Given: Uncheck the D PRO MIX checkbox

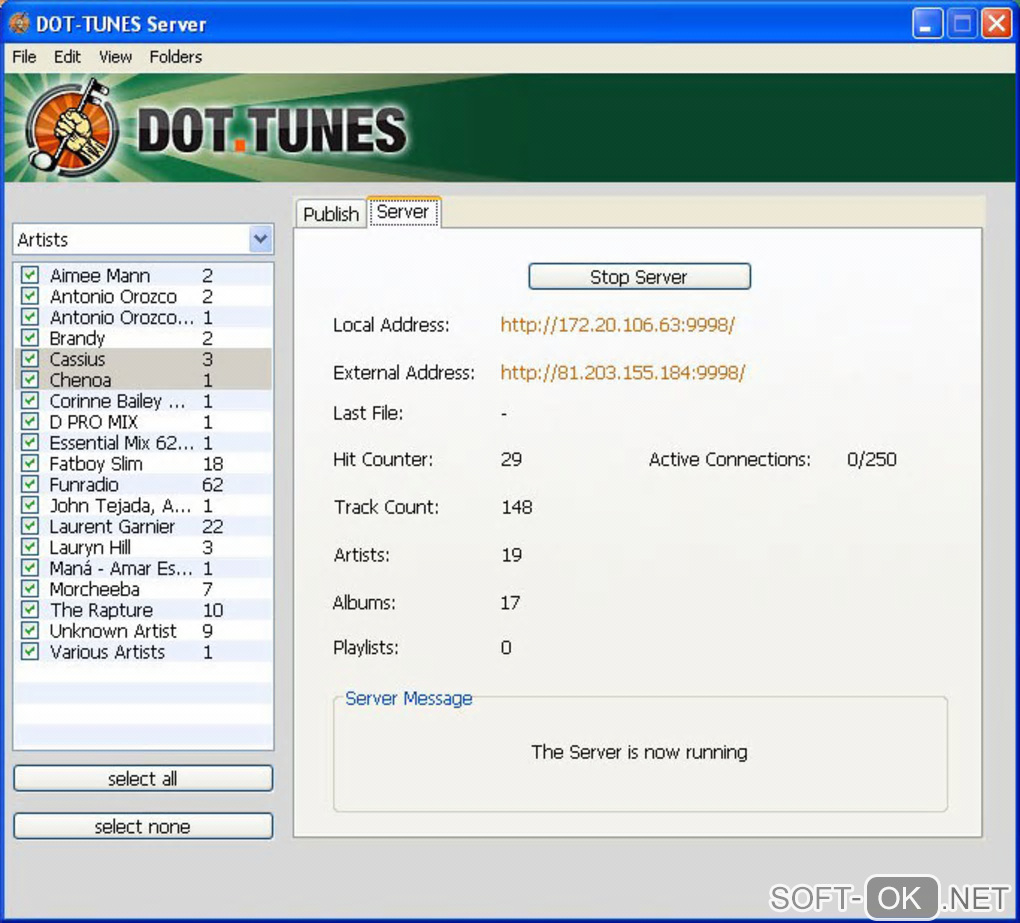Looking at the screenshot, I should (29, 421).
